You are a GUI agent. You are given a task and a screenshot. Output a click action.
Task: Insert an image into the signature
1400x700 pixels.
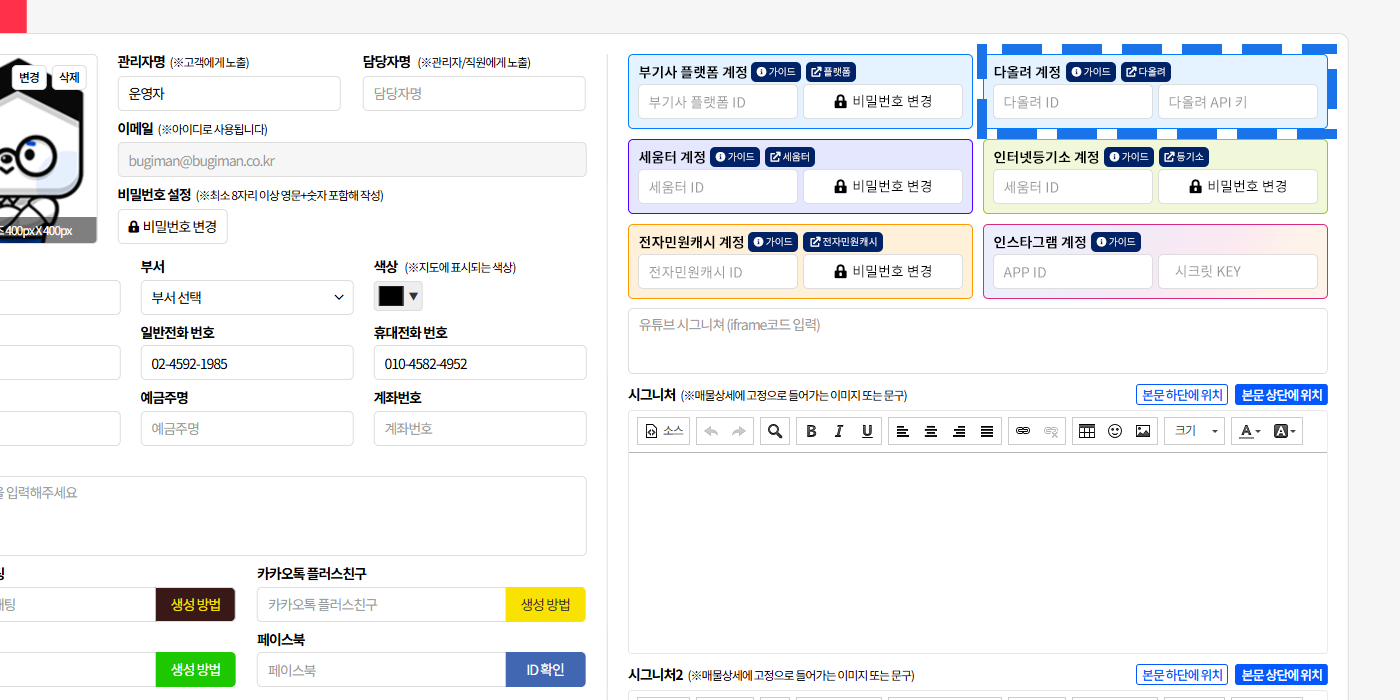tap(1143, 431)
